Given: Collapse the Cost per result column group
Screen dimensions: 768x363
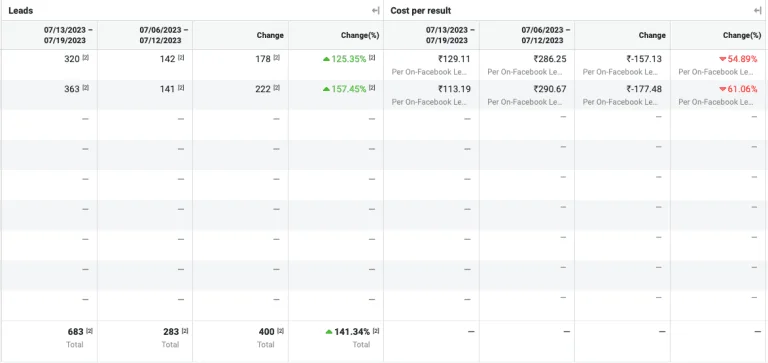Looking at the screenshot, I should coord(758,10).
